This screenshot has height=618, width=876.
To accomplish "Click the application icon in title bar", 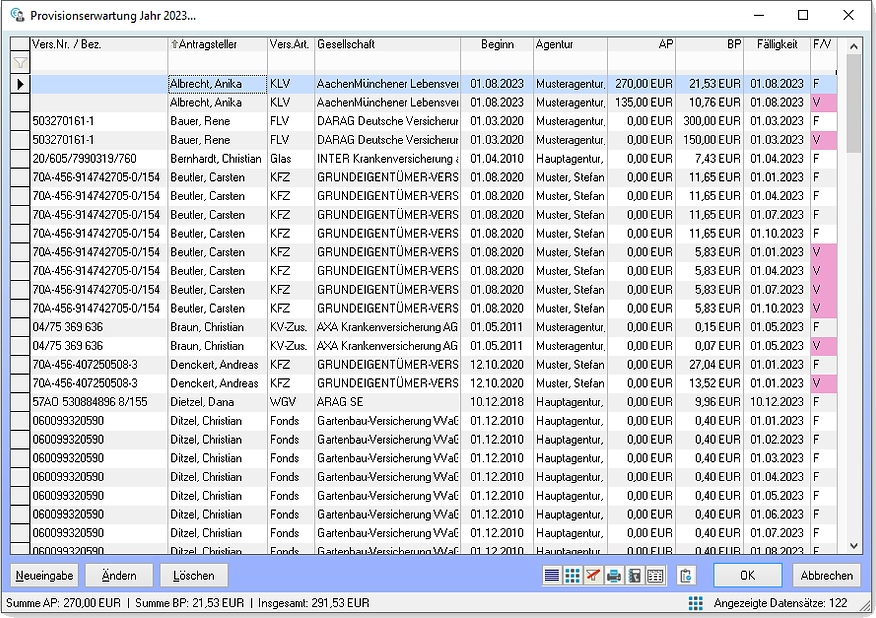I will (17, 15).
